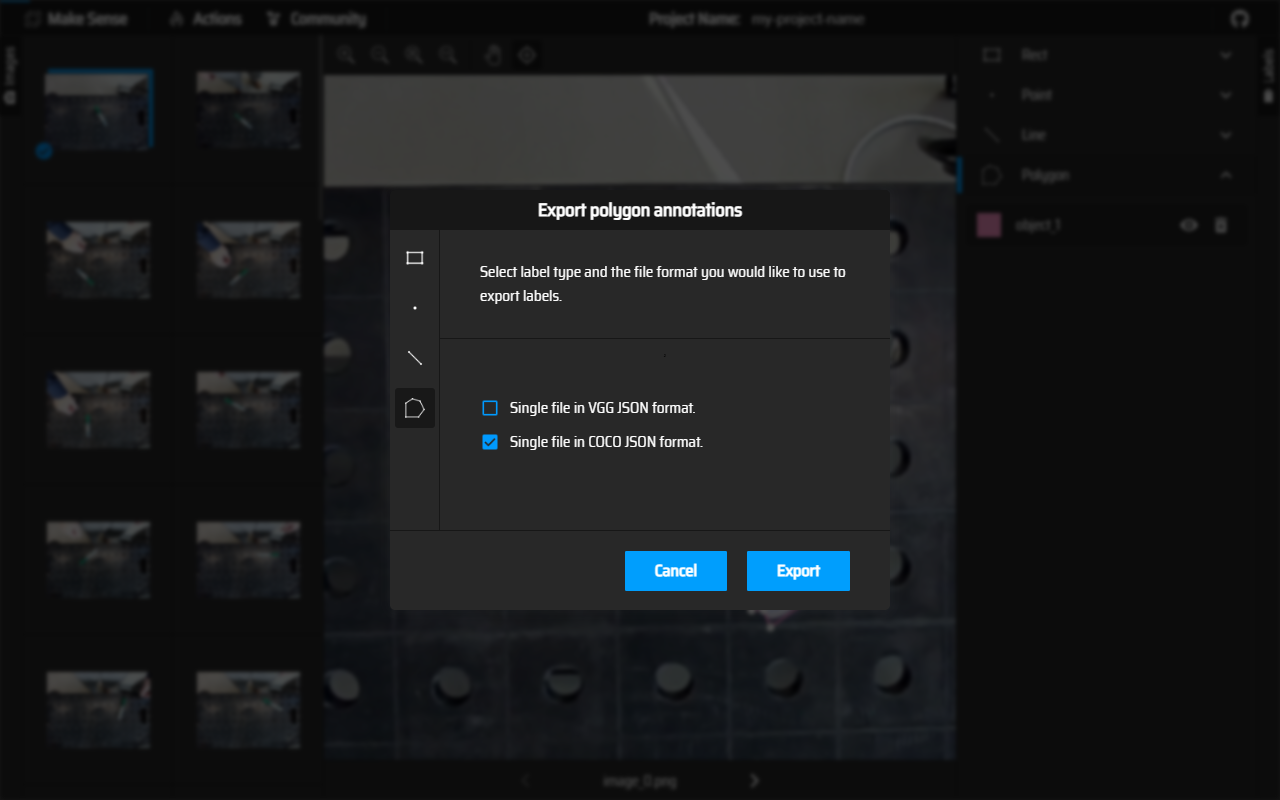Collapse the Polygon labels section

[1226, 175]
